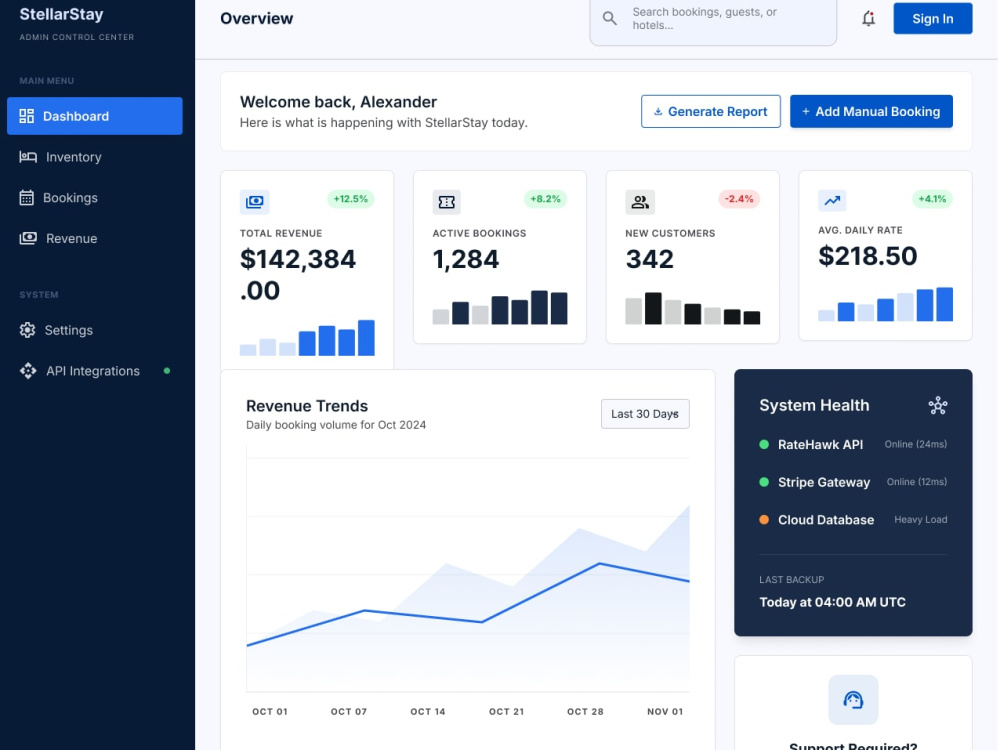Viewport: 1000px width, 750px height.
Task: Open notifications bell
Action: (x=869, y=18)
